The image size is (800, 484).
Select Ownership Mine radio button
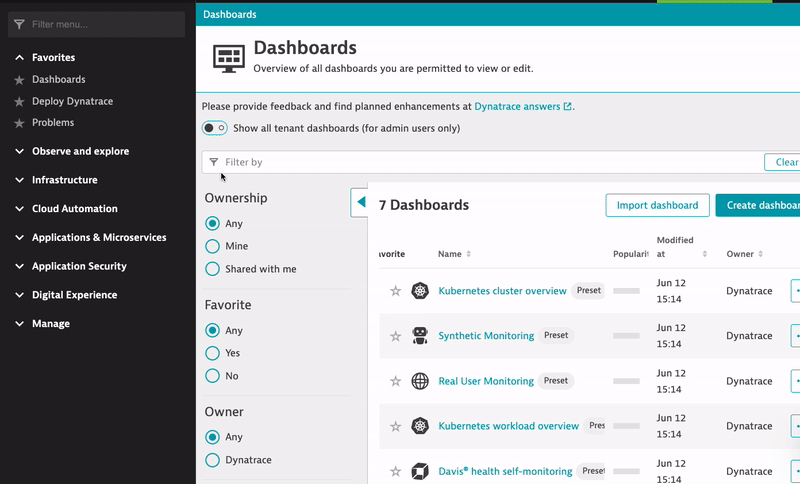pos(212,246)
